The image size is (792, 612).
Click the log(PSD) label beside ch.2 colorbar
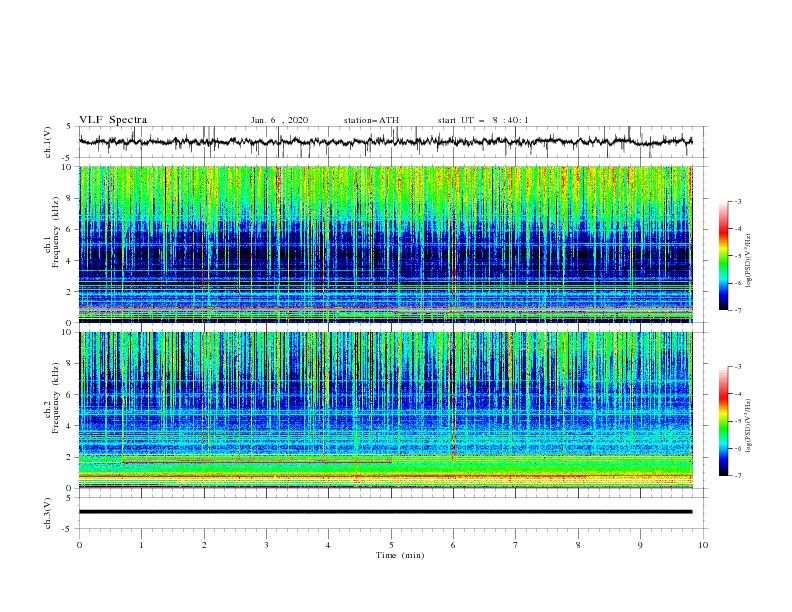[748, 426]
